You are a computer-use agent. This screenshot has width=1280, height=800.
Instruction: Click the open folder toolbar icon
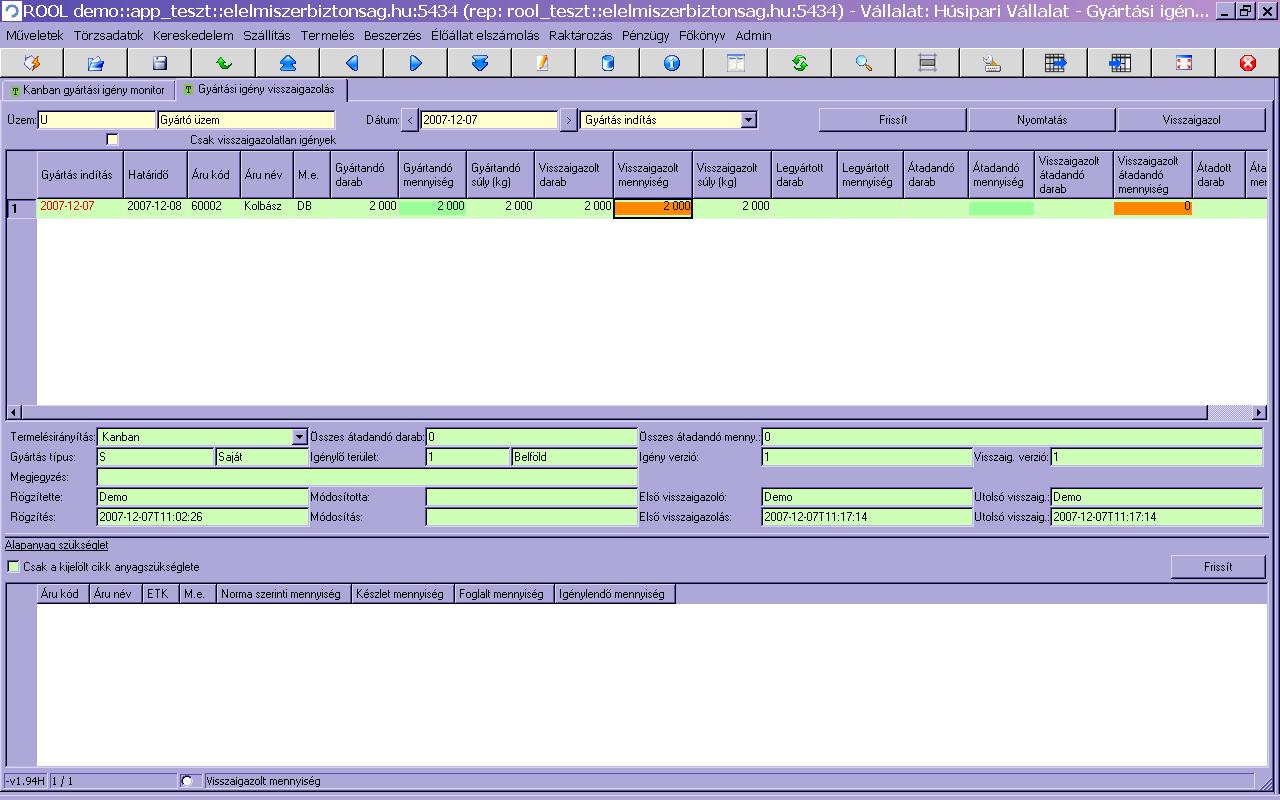tap(95, 63)
